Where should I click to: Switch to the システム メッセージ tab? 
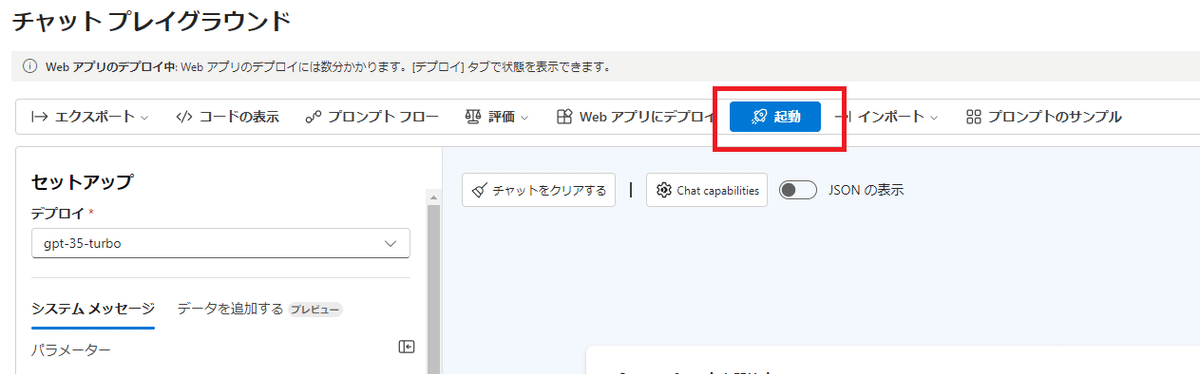(93, 309)
